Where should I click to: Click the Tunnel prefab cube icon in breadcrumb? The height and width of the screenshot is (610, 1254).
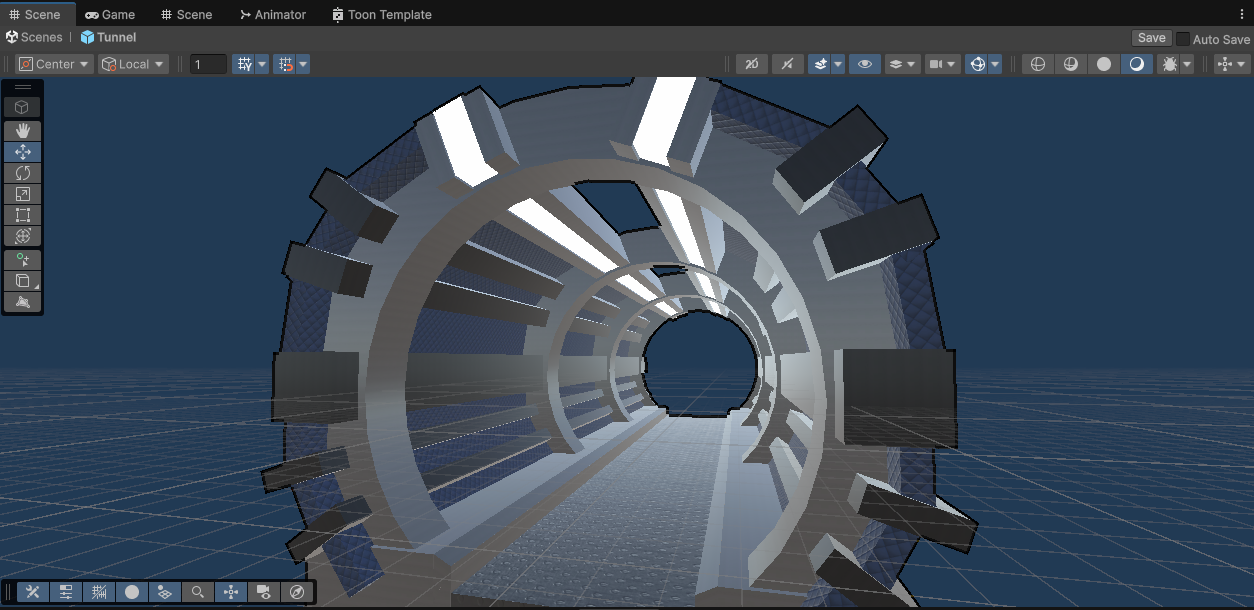click(87, 37)
